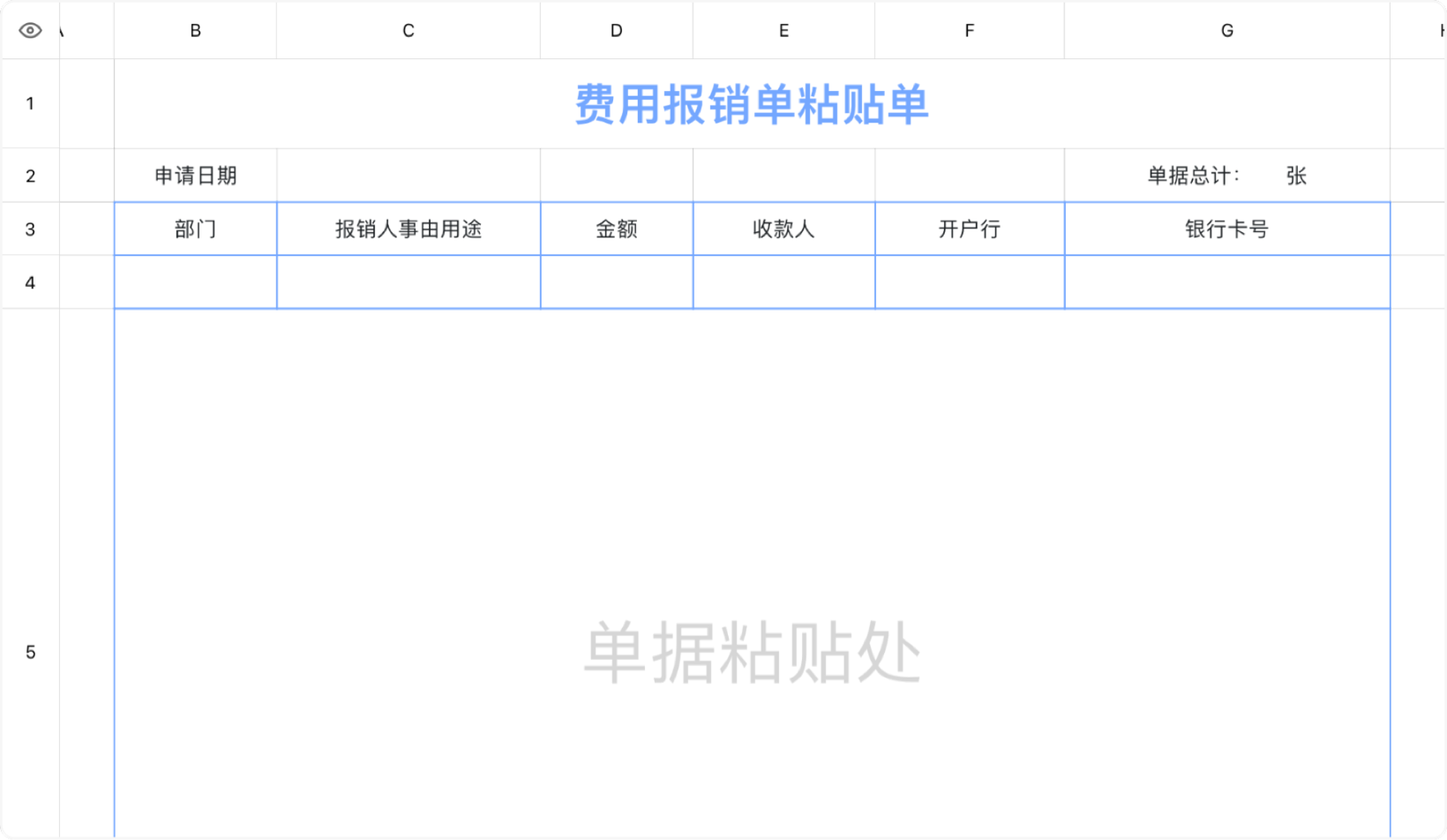Screen dimensions: 1447x840
Task: Click the 开户行 header cell
Action: (970, 229)
